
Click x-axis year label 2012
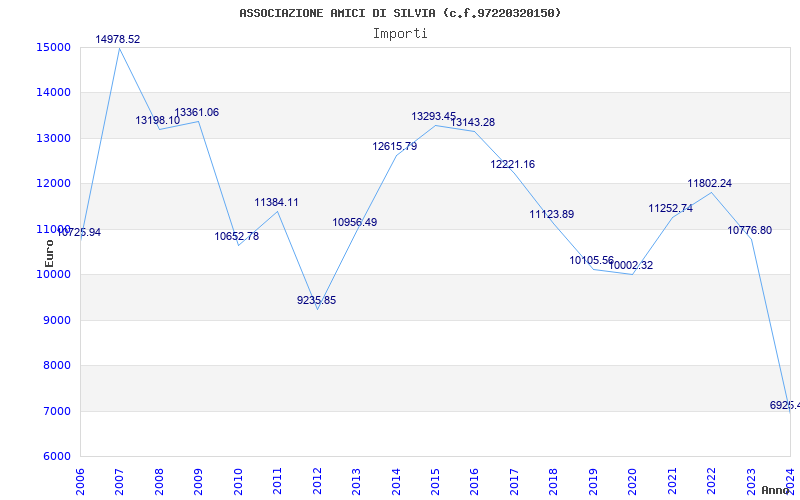coord(317,482)
